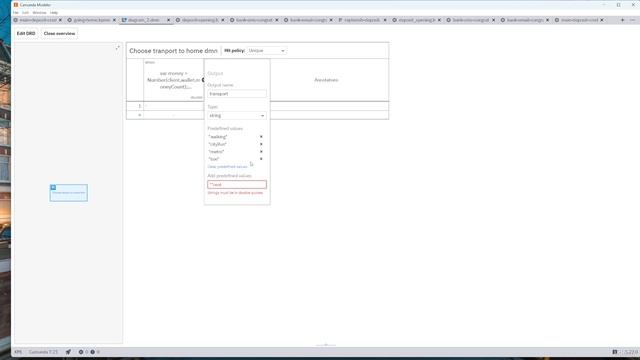640x360 pixels.
Task: Toggle the bottom panel via its handle
Action: point(326,345)
